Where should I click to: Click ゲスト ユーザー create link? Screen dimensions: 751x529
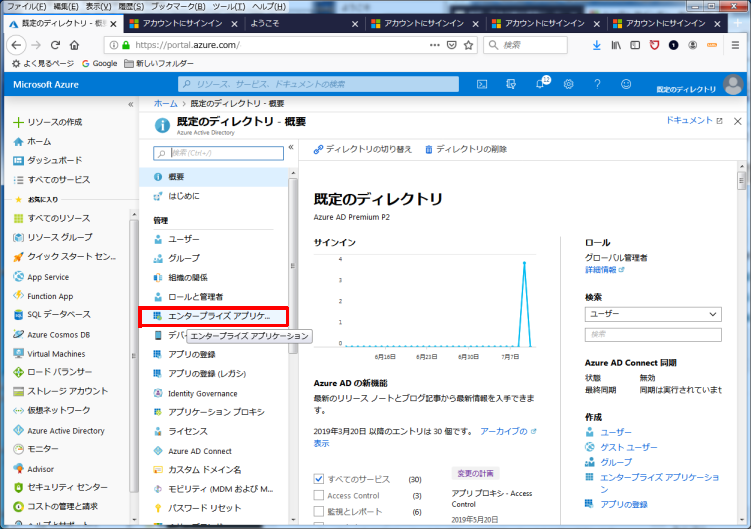pos(628,447)
